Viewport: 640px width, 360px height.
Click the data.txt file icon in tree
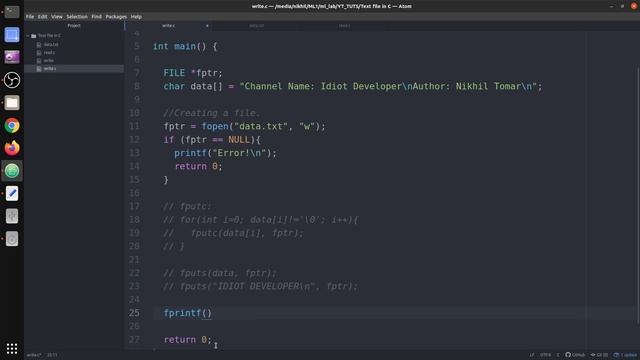click(x=39, y=44)
